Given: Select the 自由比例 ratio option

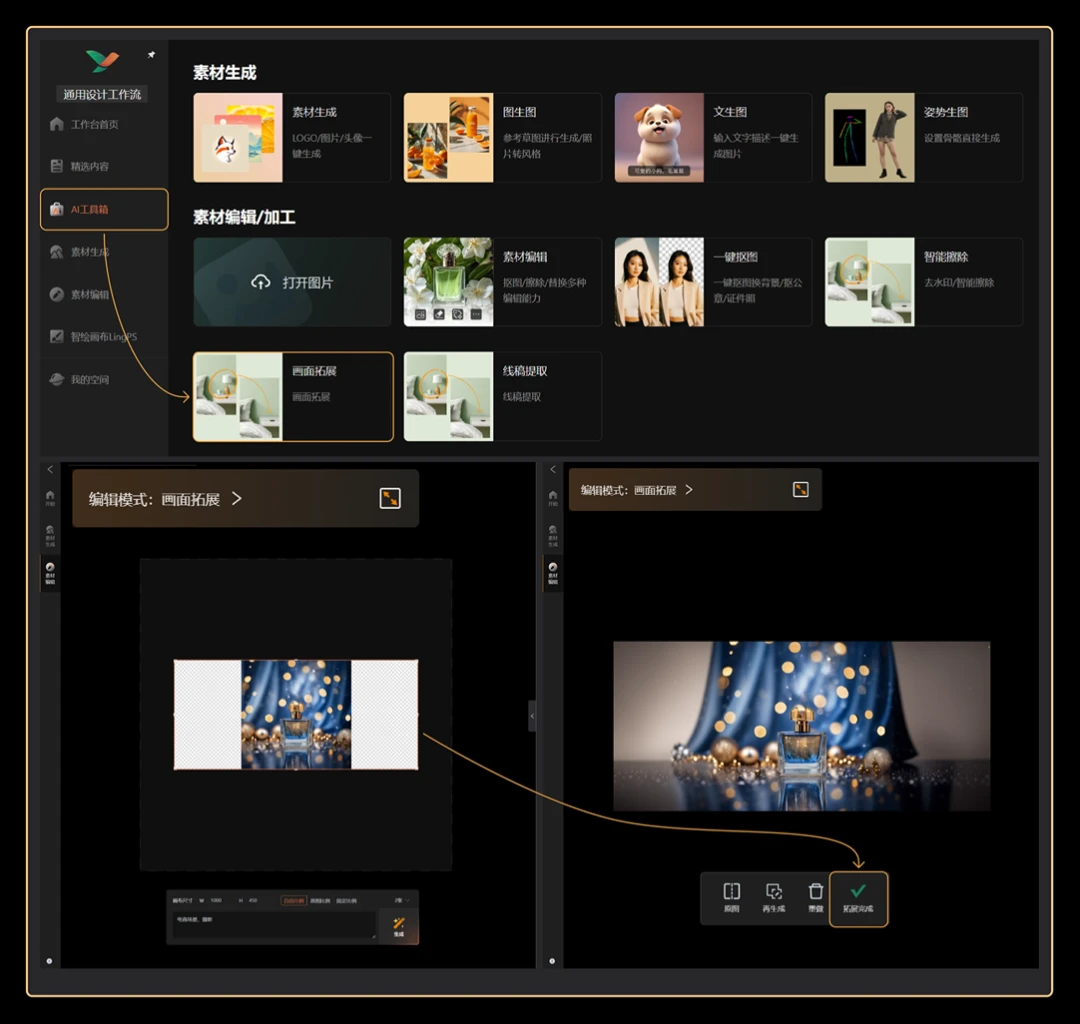Looking at the screenshot, I should click(x=293, y=900).
